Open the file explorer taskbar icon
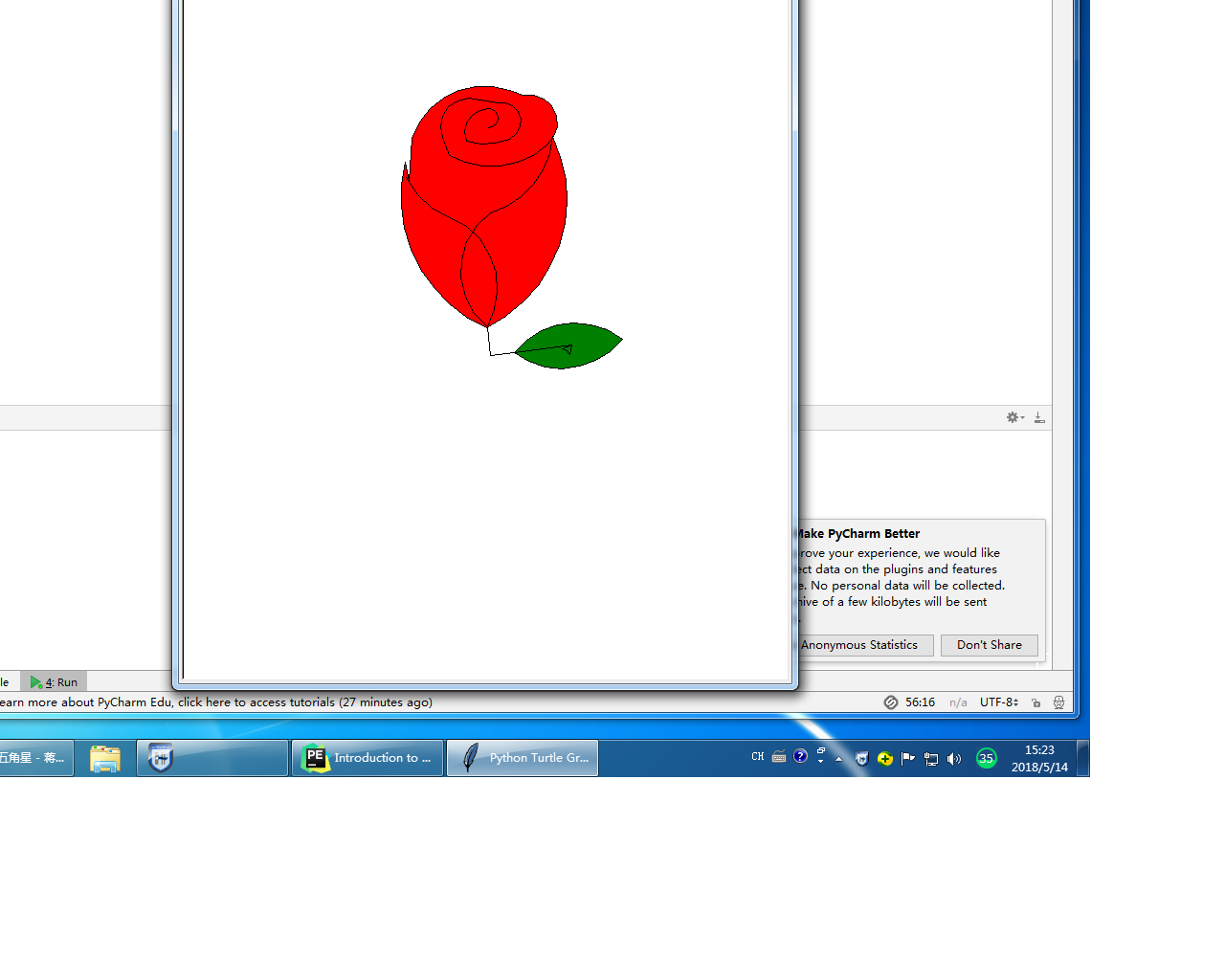Screen dimensions: 1225x980 tap(105, 758)
